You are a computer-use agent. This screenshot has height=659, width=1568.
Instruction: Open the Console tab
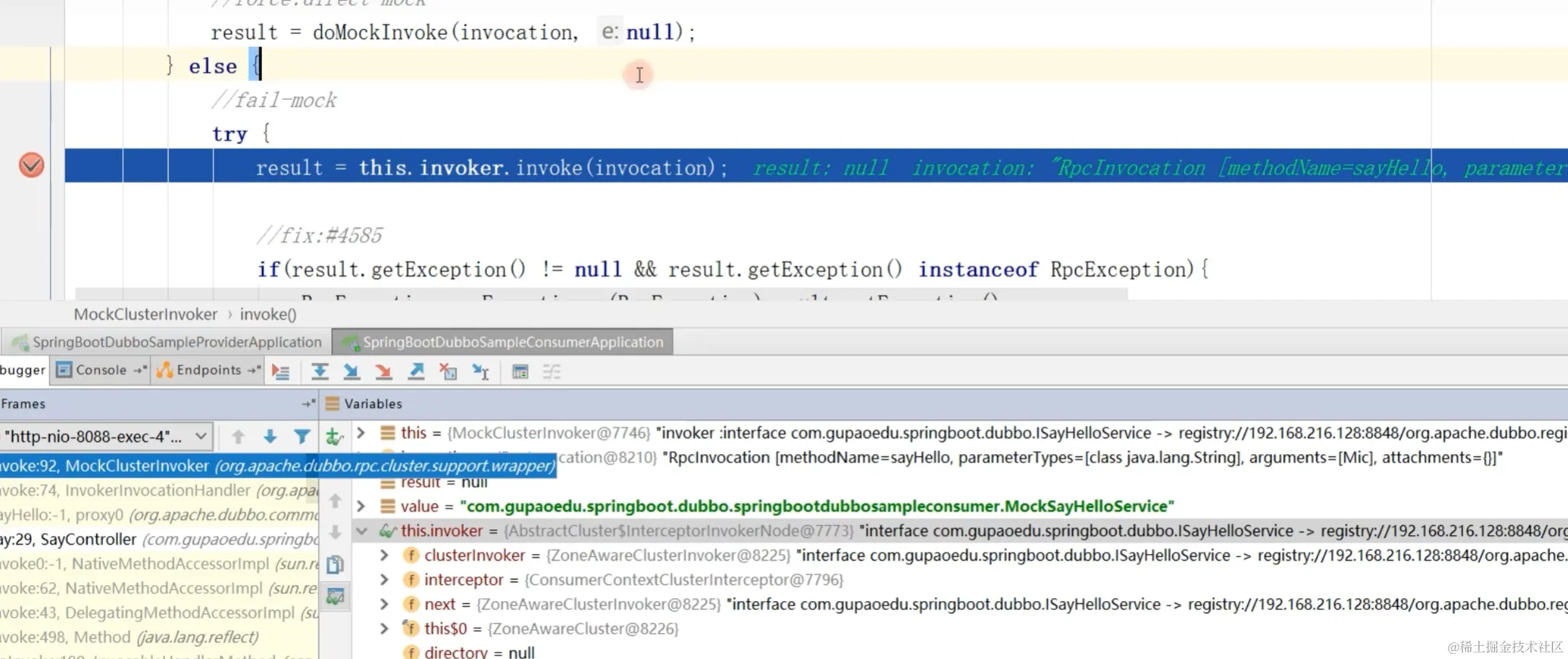[101, 370]
